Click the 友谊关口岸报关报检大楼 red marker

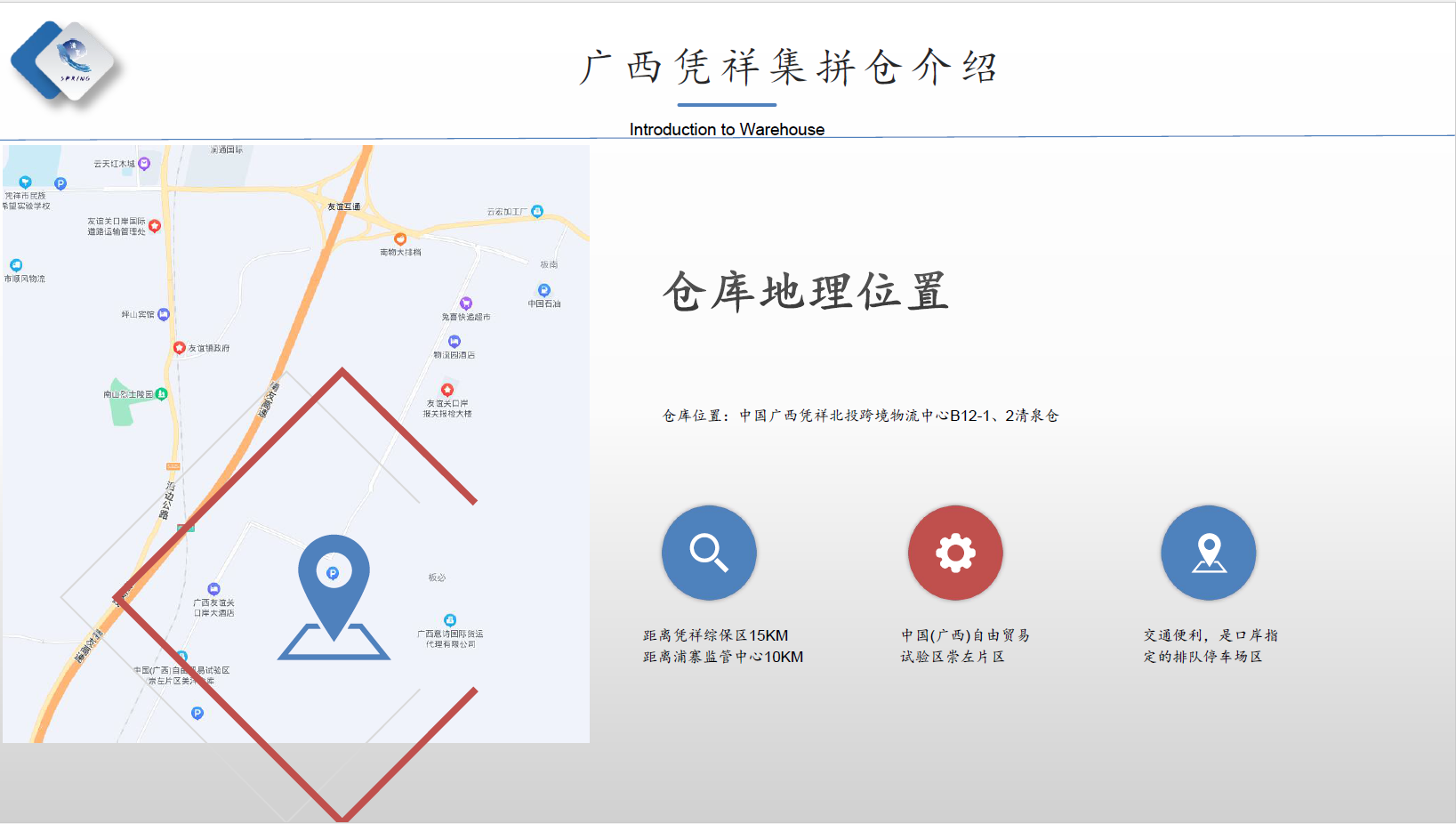[447, 390]
